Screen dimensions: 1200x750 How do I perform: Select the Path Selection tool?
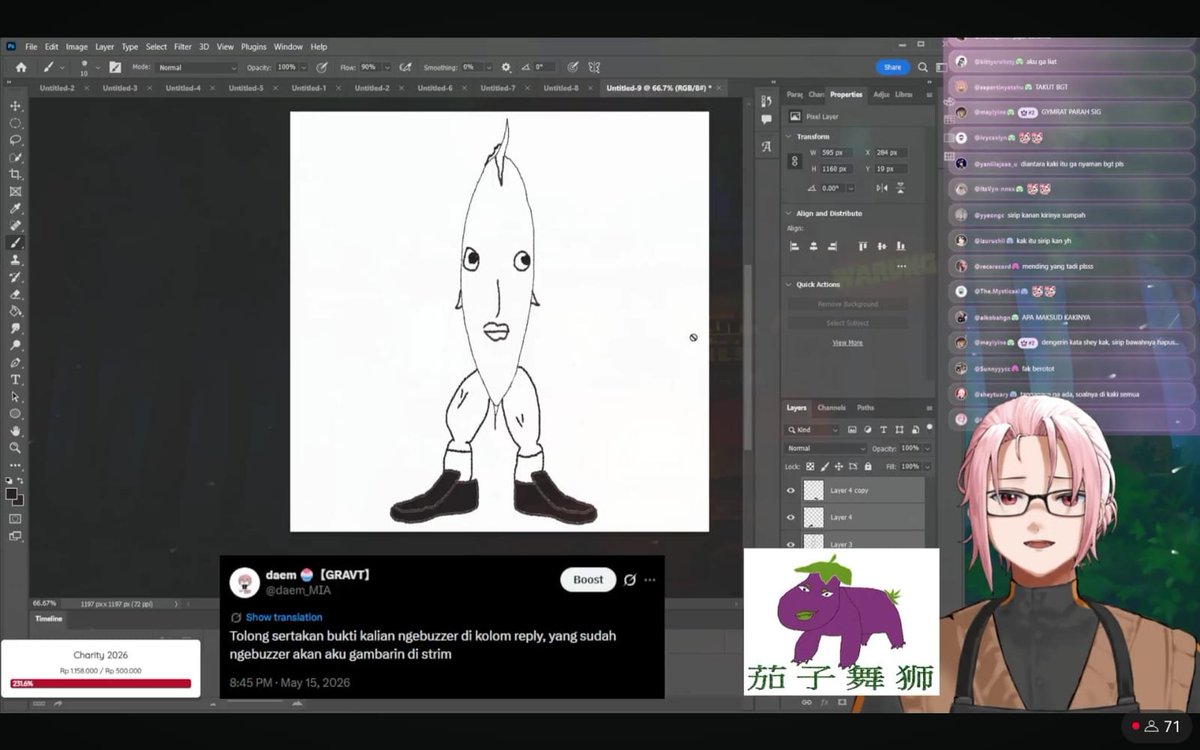tap(15, 396)
